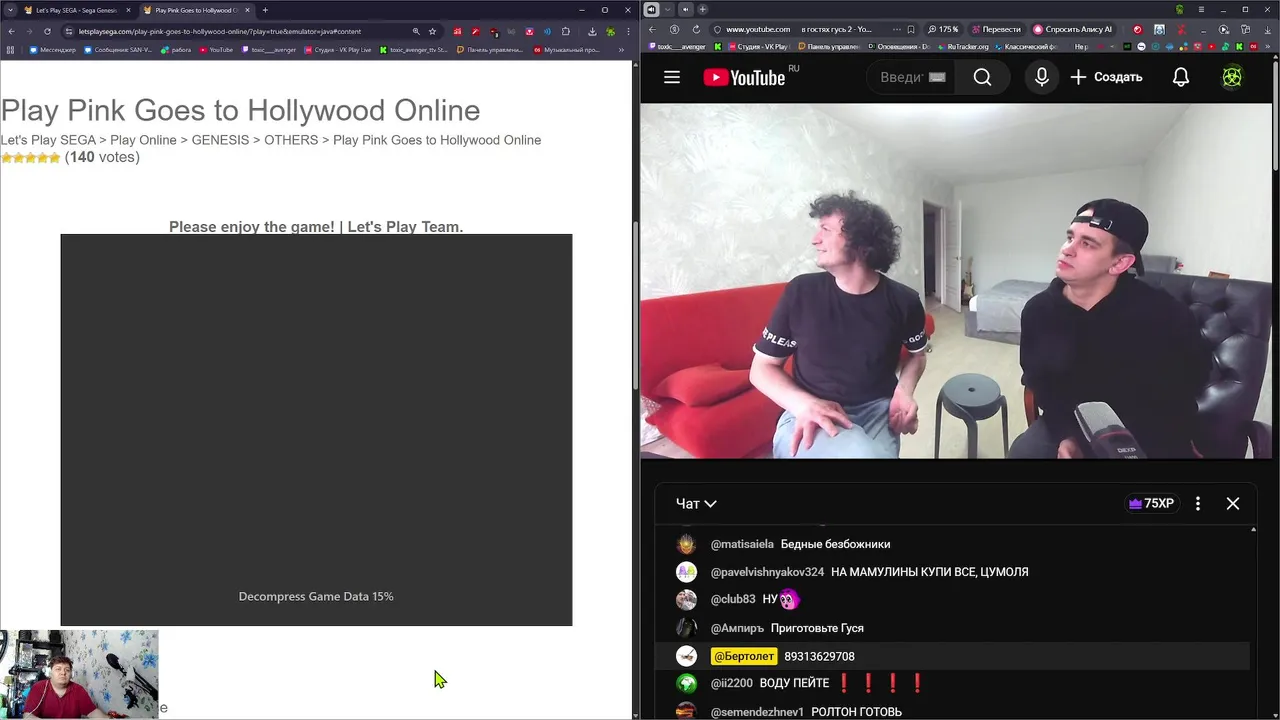Image resolution: width=1280 pixels, height=720 pixels.
Task: Click the webcam overlay thumbnail
Action: click(x=79, y=674)
